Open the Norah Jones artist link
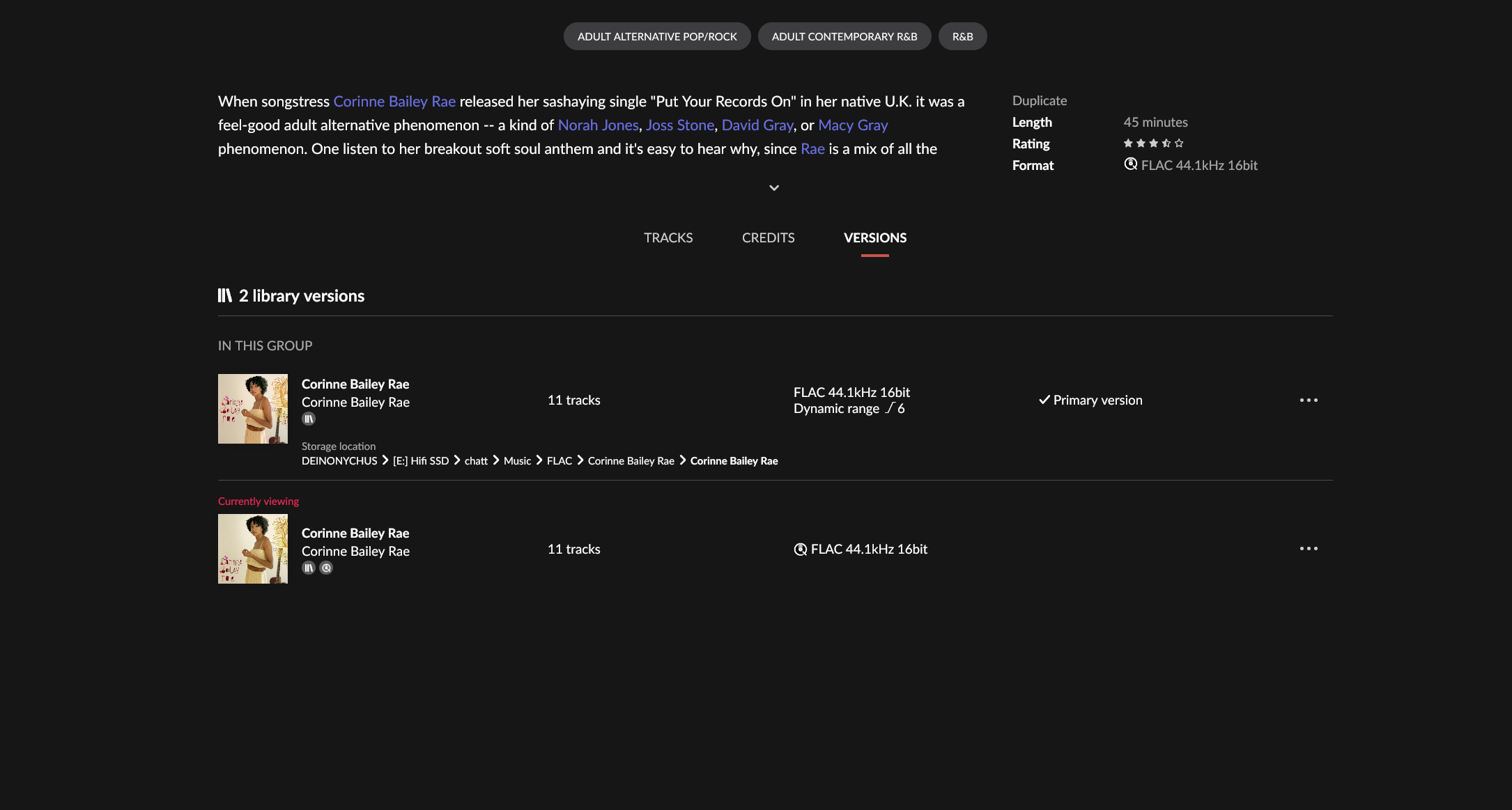The height and width of the screenshot is (810, 1512). 598,125
